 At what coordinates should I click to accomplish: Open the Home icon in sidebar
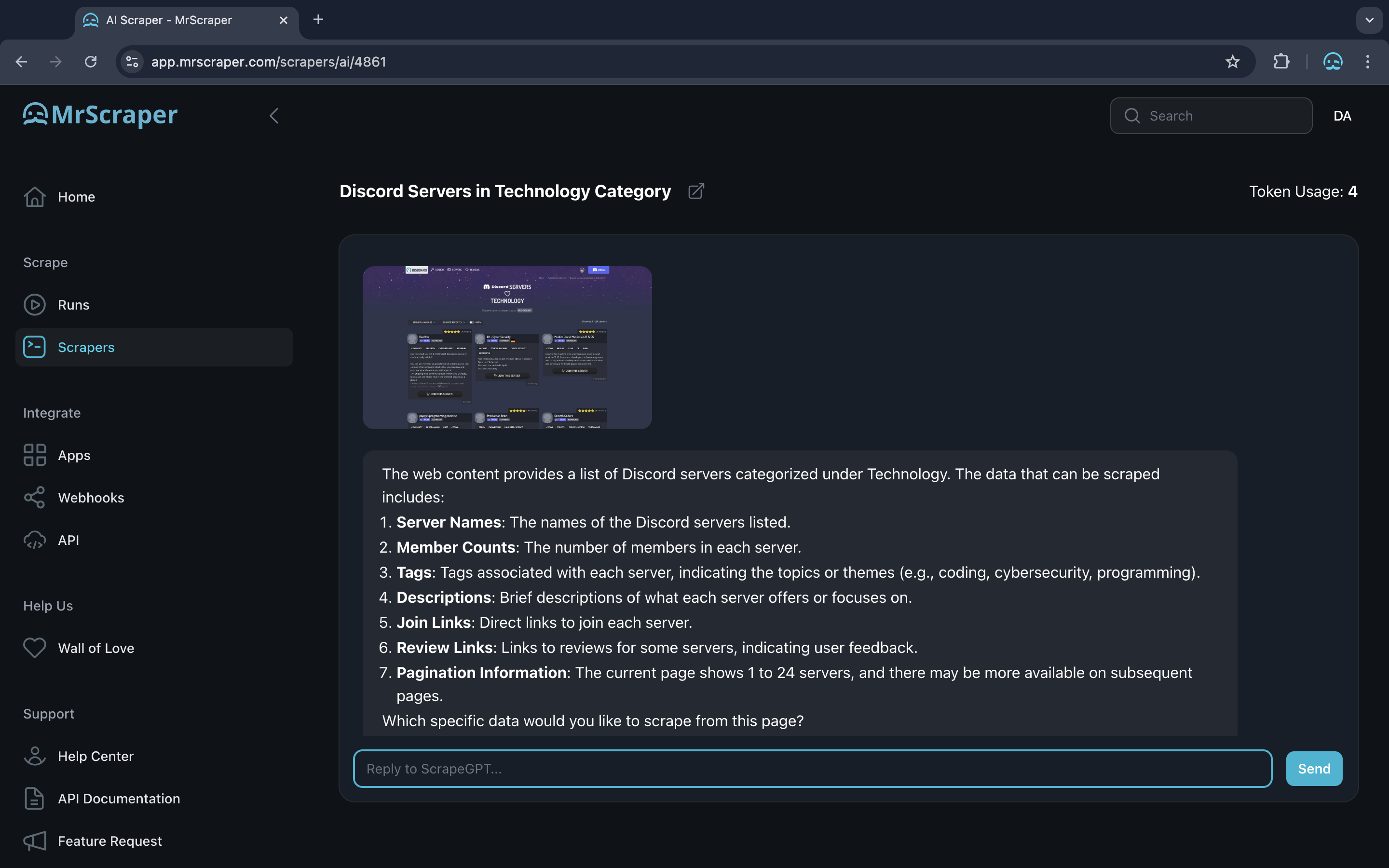[x=34, y=197]
